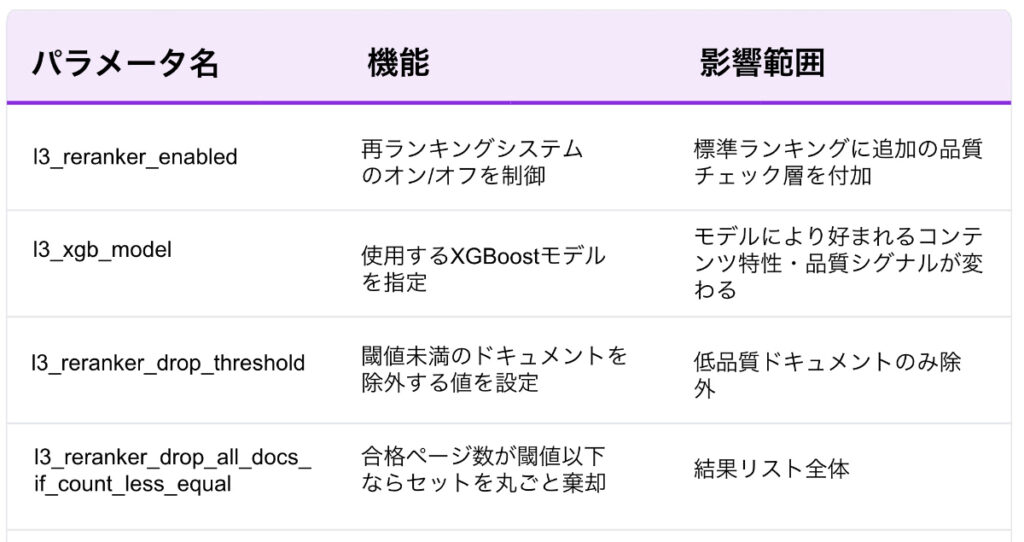
Task: Click the l3_reranker_drop_all_docs_ text line
Action: pyautogui.click(x=171, y=458)
